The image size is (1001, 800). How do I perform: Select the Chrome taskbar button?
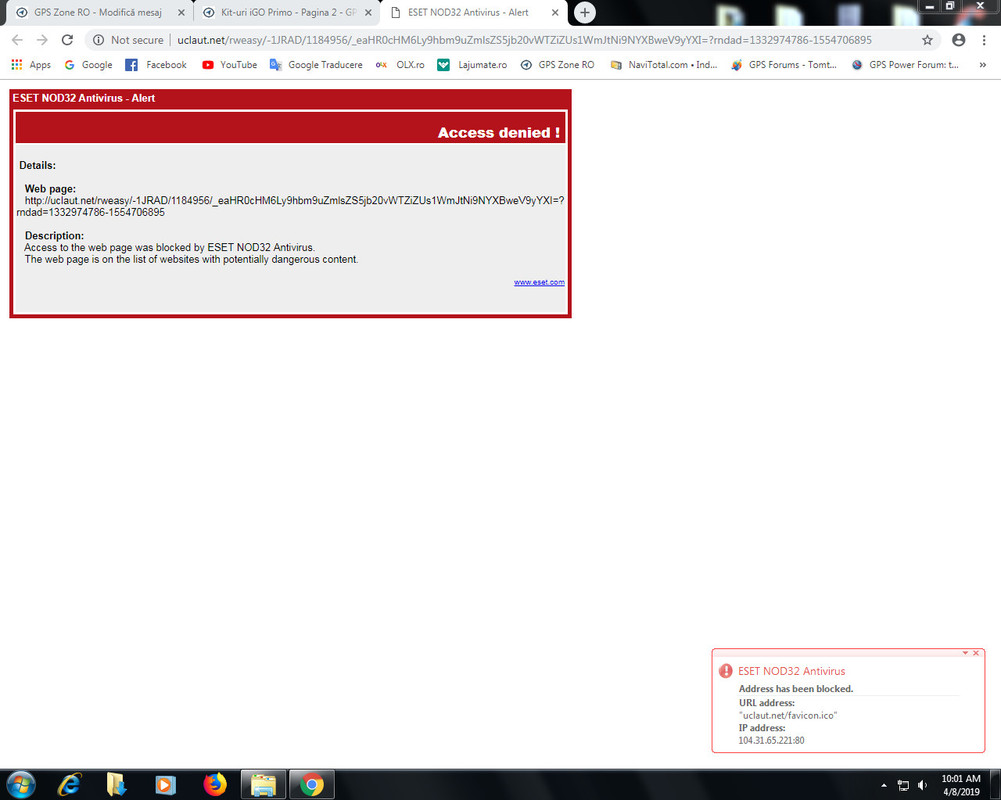[312, 785]
